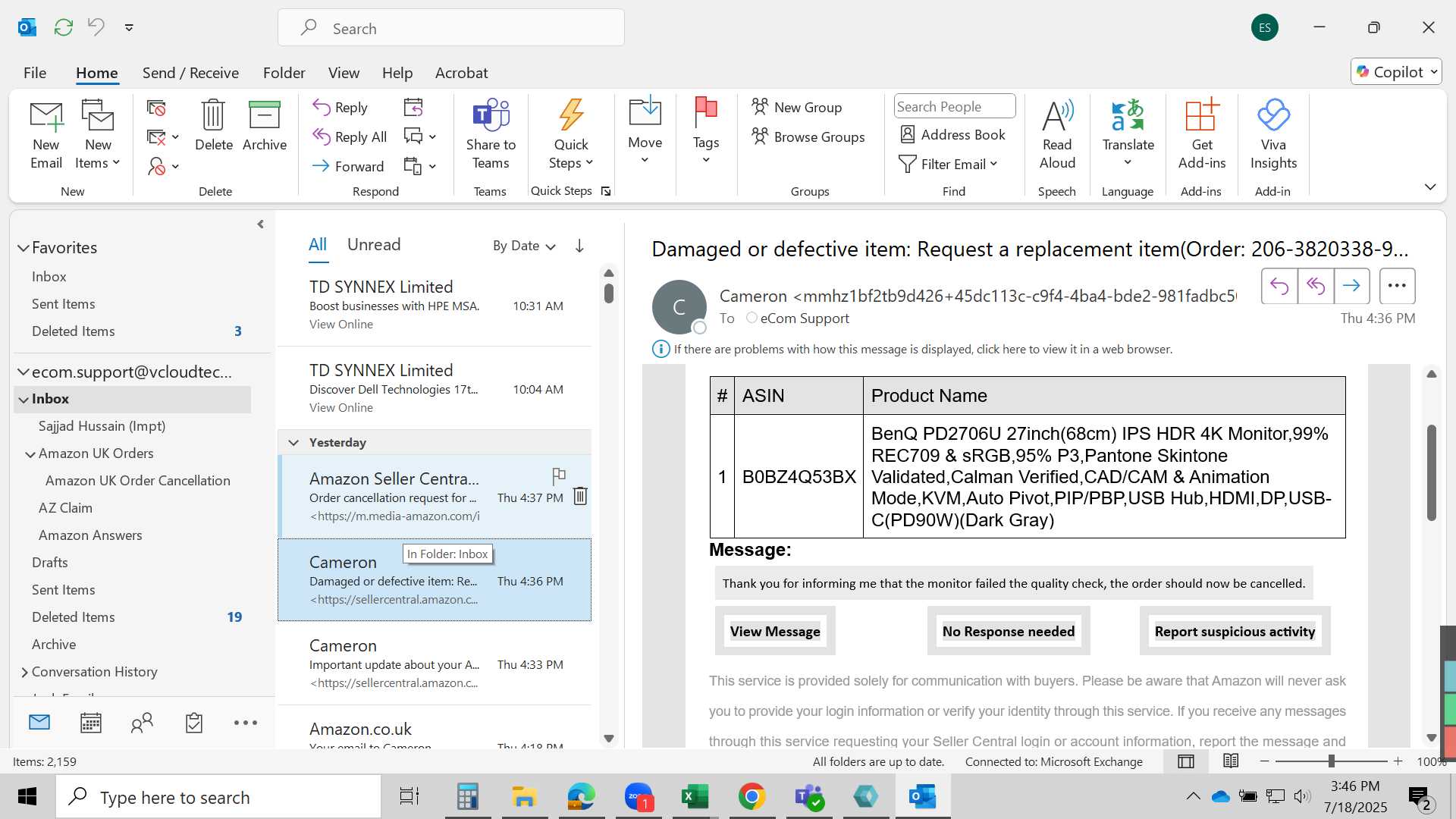Click zoom slider handle in status bar
Image resolution: width=1456 pixels, height=819 pixels.
(x=1332, y=761)
